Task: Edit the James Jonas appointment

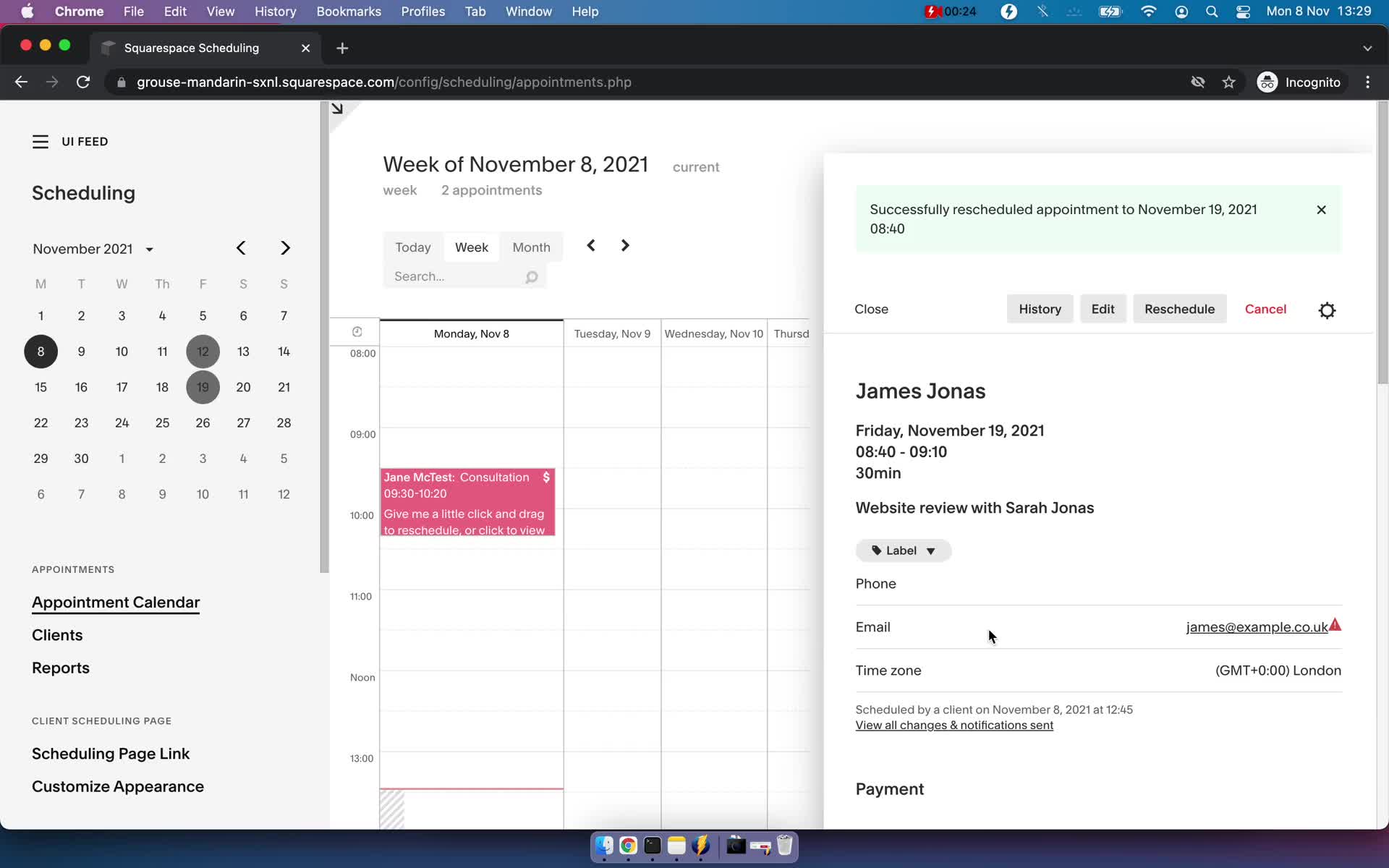Action: click(x=1103, y=309)
